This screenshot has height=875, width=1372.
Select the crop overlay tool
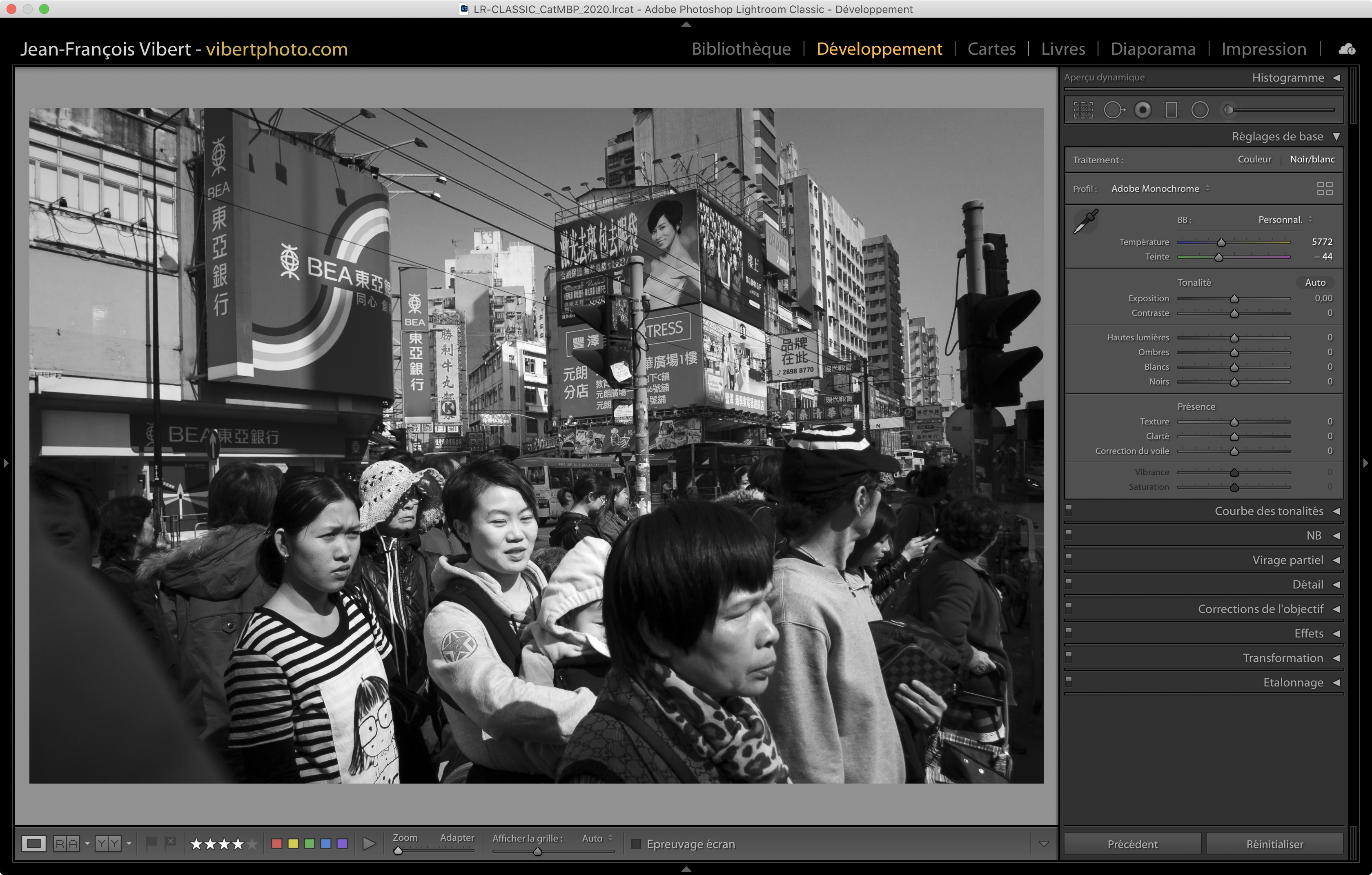click(1083, 110)
